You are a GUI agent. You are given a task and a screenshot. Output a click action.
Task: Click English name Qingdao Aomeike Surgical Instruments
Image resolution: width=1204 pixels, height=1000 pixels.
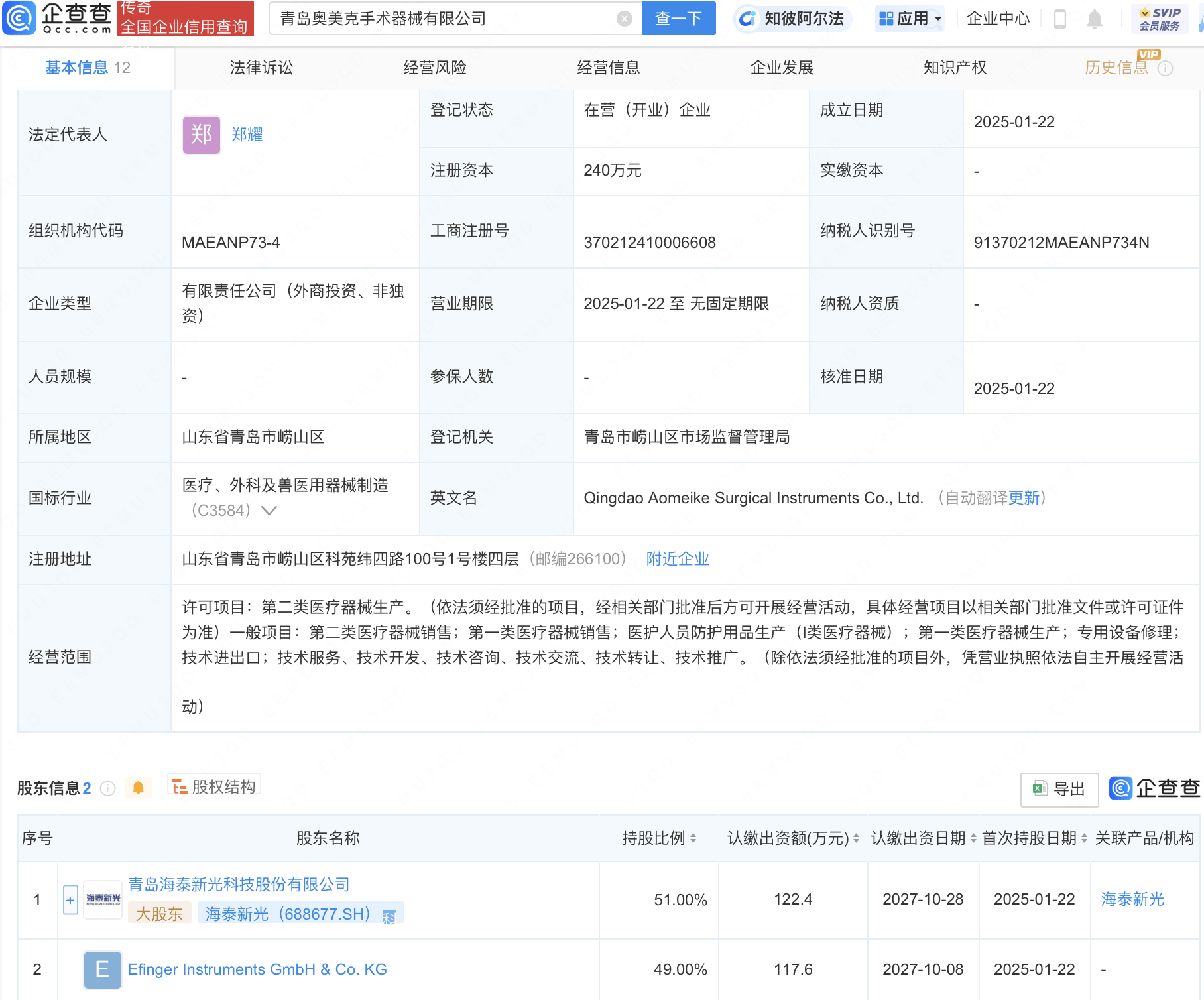[754, 498]
